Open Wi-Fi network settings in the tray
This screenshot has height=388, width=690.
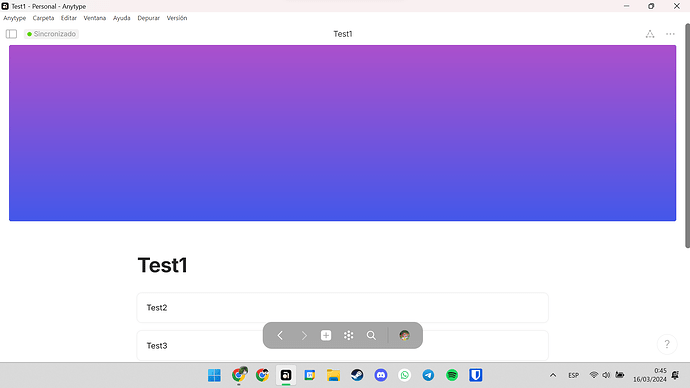594,375
